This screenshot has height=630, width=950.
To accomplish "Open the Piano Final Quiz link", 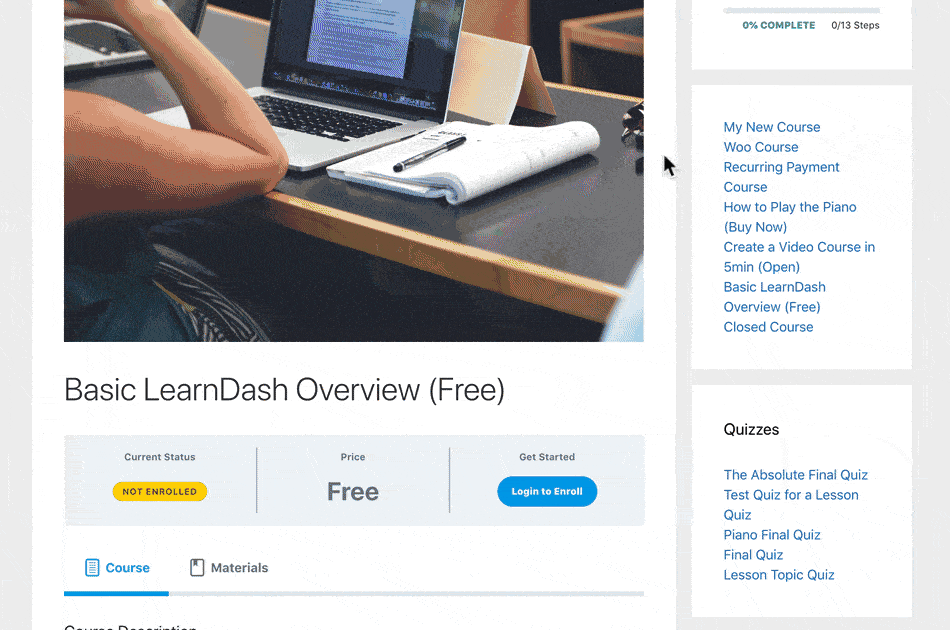I will [772, 535].
